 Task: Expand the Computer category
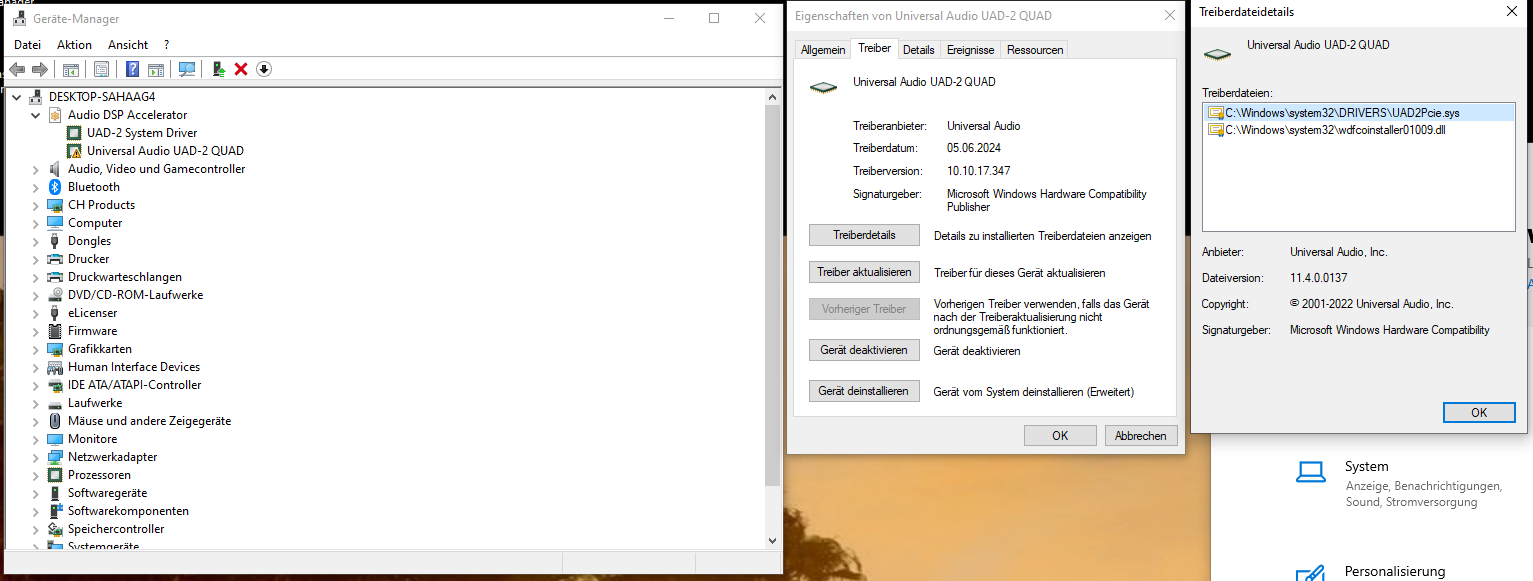click(36, 223)
